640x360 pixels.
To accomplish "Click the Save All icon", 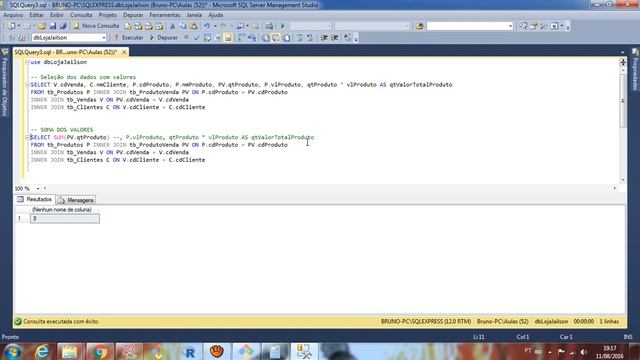I will pos(63,26).
